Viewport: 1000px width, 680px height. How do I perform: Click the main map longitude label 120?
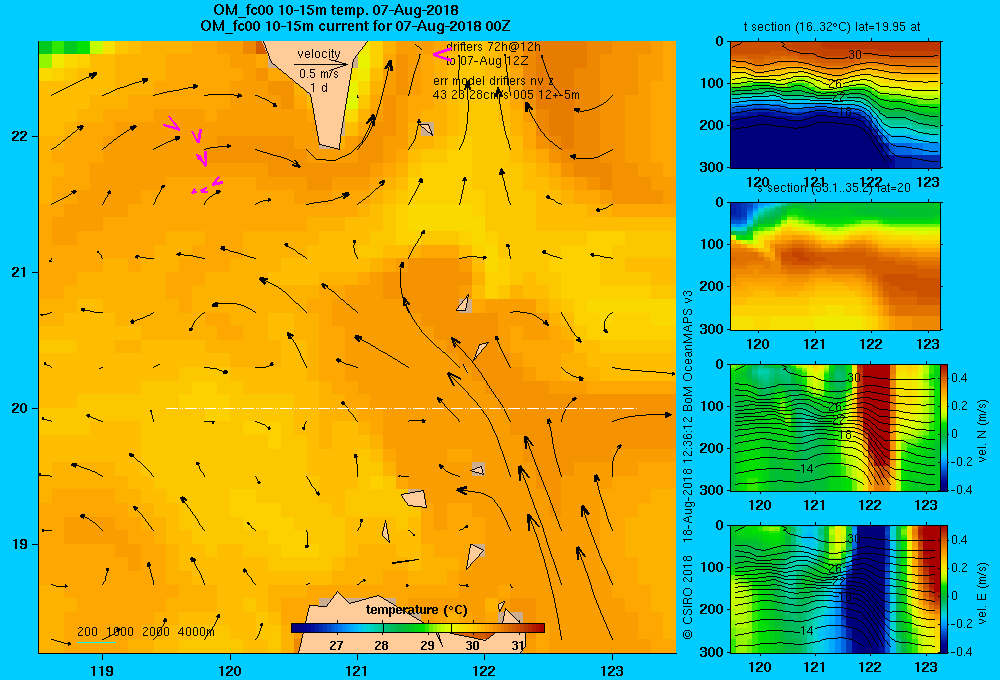pyautogui.click(x=230, y=670)
